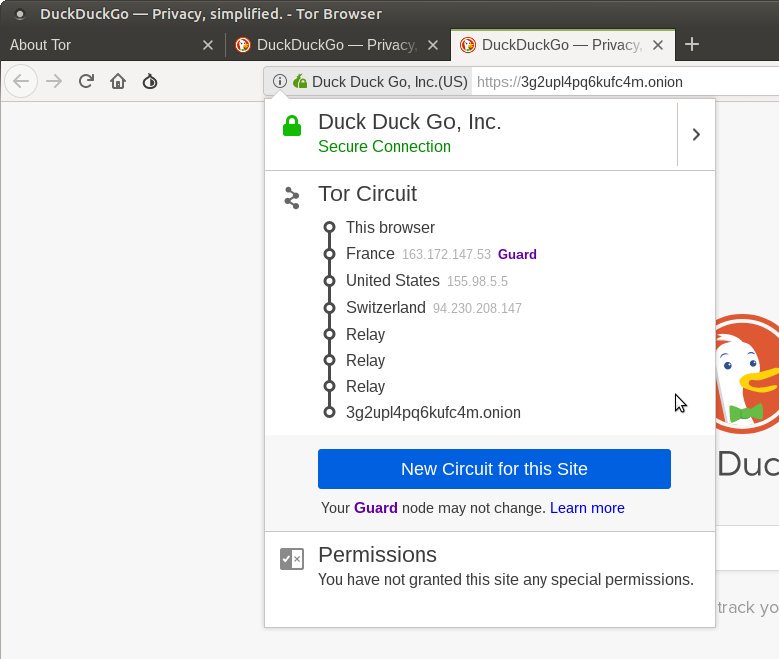Image resolution: width=779 pixels, height=659 pixels.
Task: Open the home page icon
Action: [x=118, y=81]
